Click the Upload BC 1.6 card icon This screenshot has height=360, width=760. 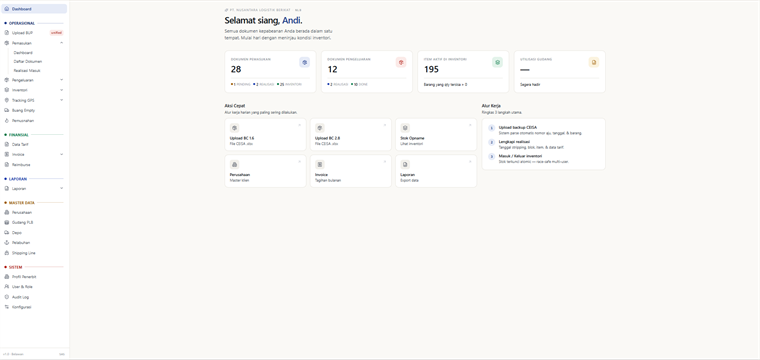pyautogui.click(x=235, y=128)
